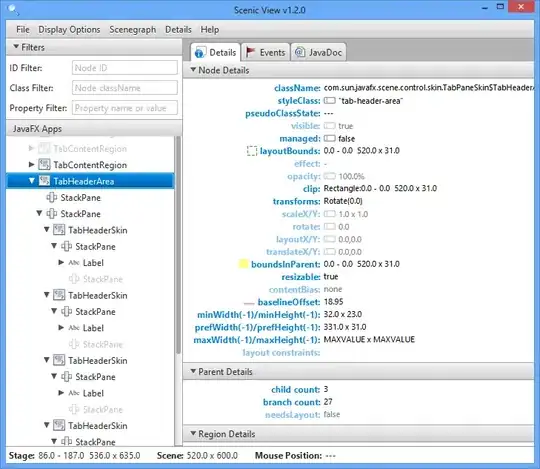Collapse the Node Details section
Image resolution: width=540 pixels, height=469 pixels.
193,70
